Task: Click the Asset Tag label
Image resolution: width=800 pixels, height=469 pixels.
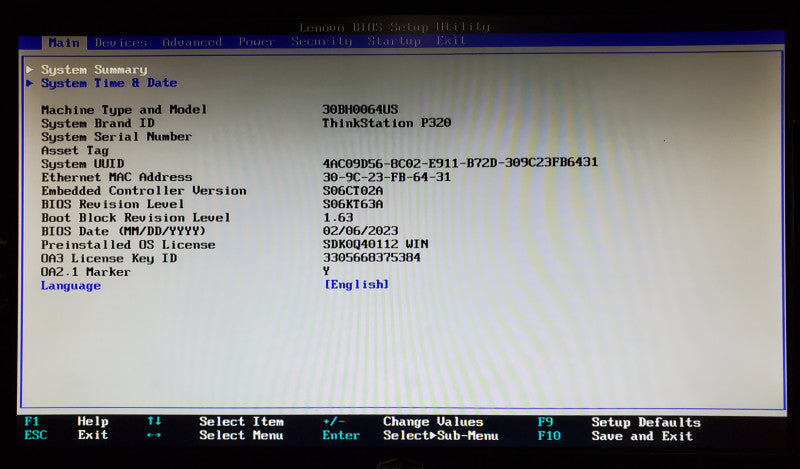Action: pos(74,151)
